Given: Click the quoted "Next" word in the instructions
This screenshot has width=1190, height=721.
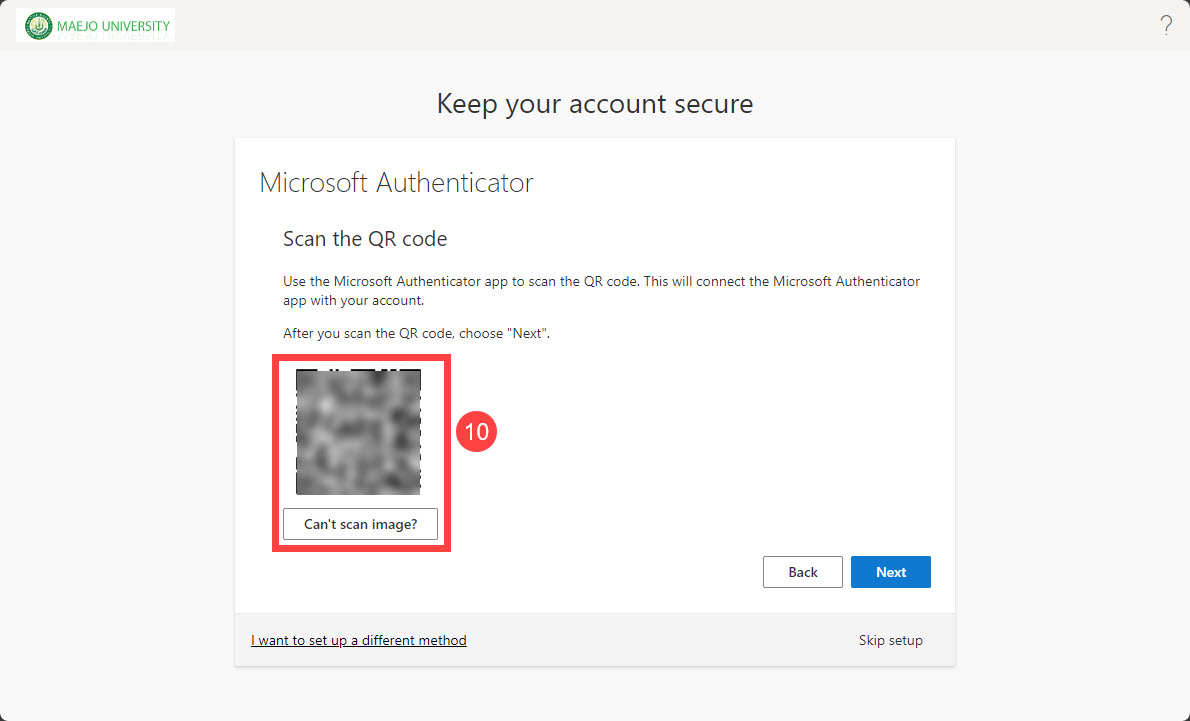Looking at the screenshot, I should pos(526,333).
